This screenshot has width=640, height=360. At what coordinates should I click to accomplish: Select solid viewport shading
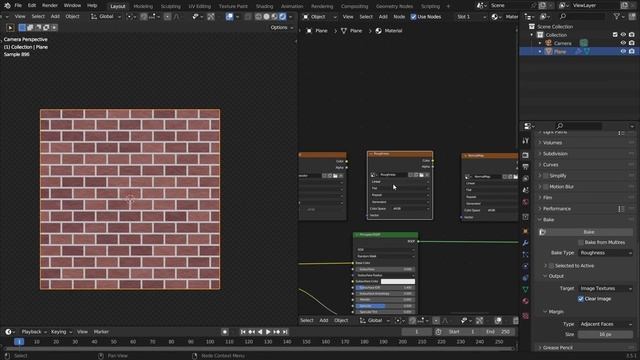(266, 17)
